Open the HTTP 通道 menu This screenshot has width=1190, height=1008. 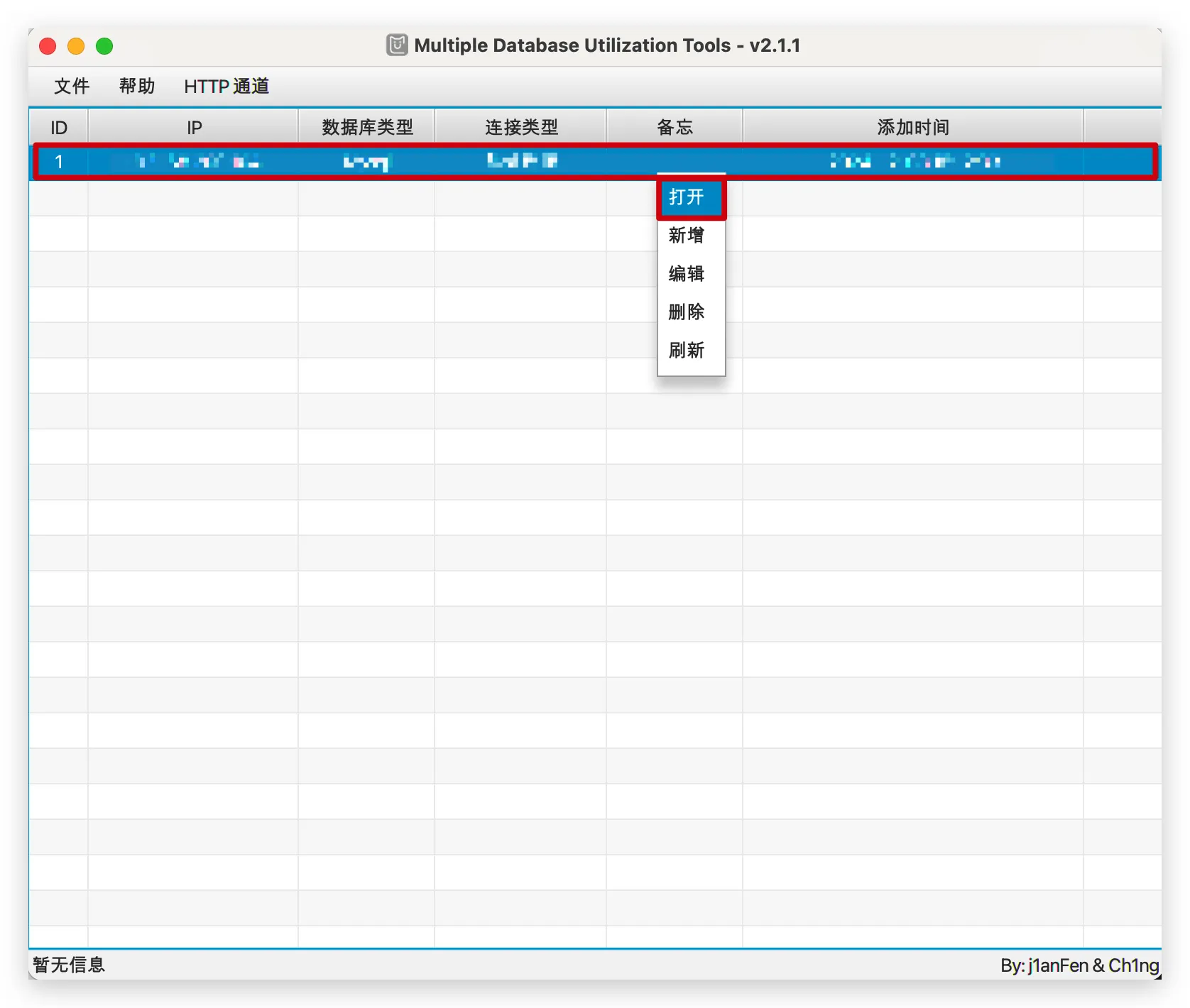tap(226, 87)
